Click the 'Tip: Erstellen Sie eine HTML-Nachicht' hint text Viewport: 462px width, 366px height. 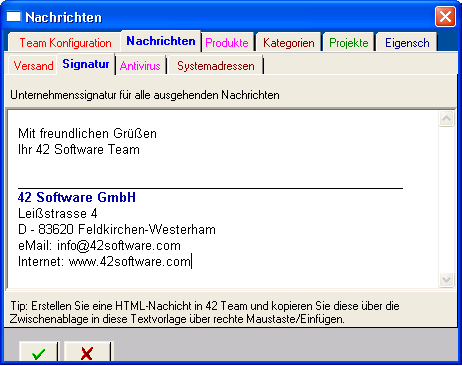205,312
